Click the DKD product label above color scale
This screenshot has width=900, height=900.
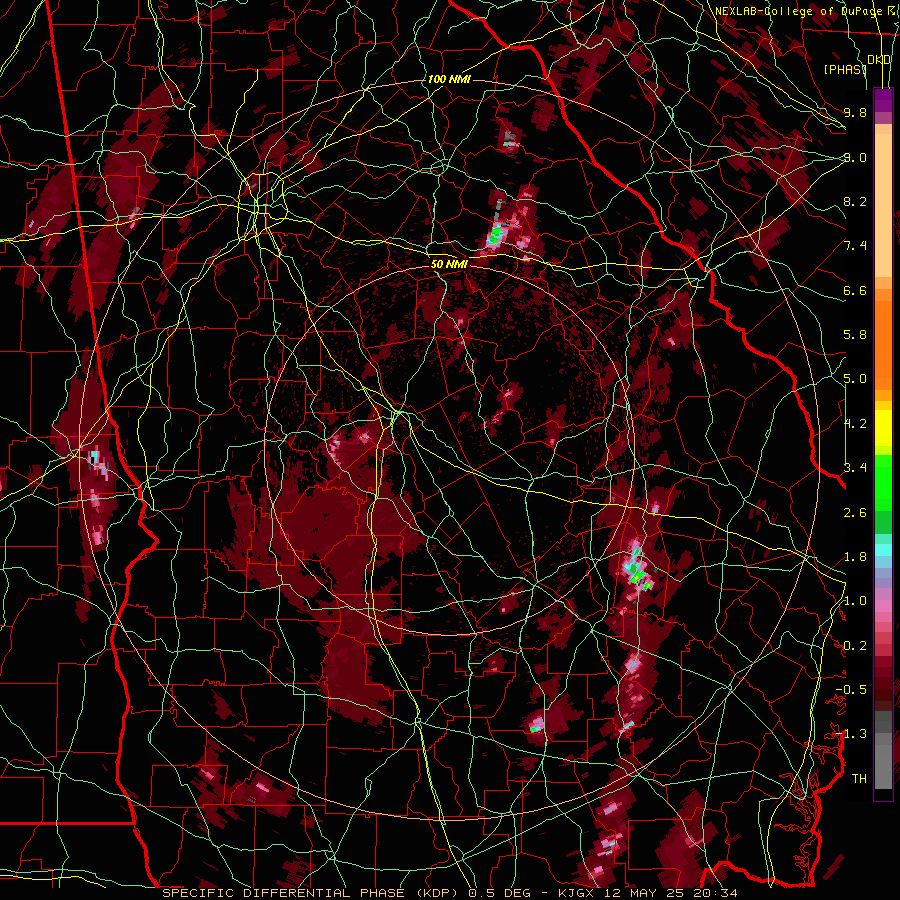click(x=879, y=60)
